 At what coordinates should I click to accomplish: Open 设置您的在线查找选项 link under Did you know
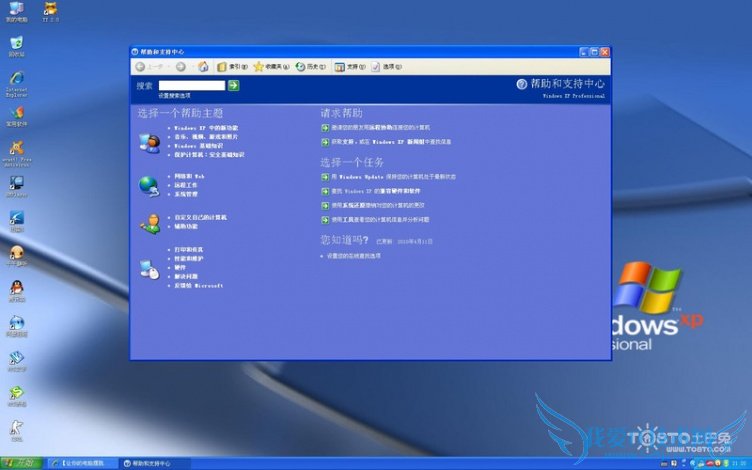click(353, 256)
